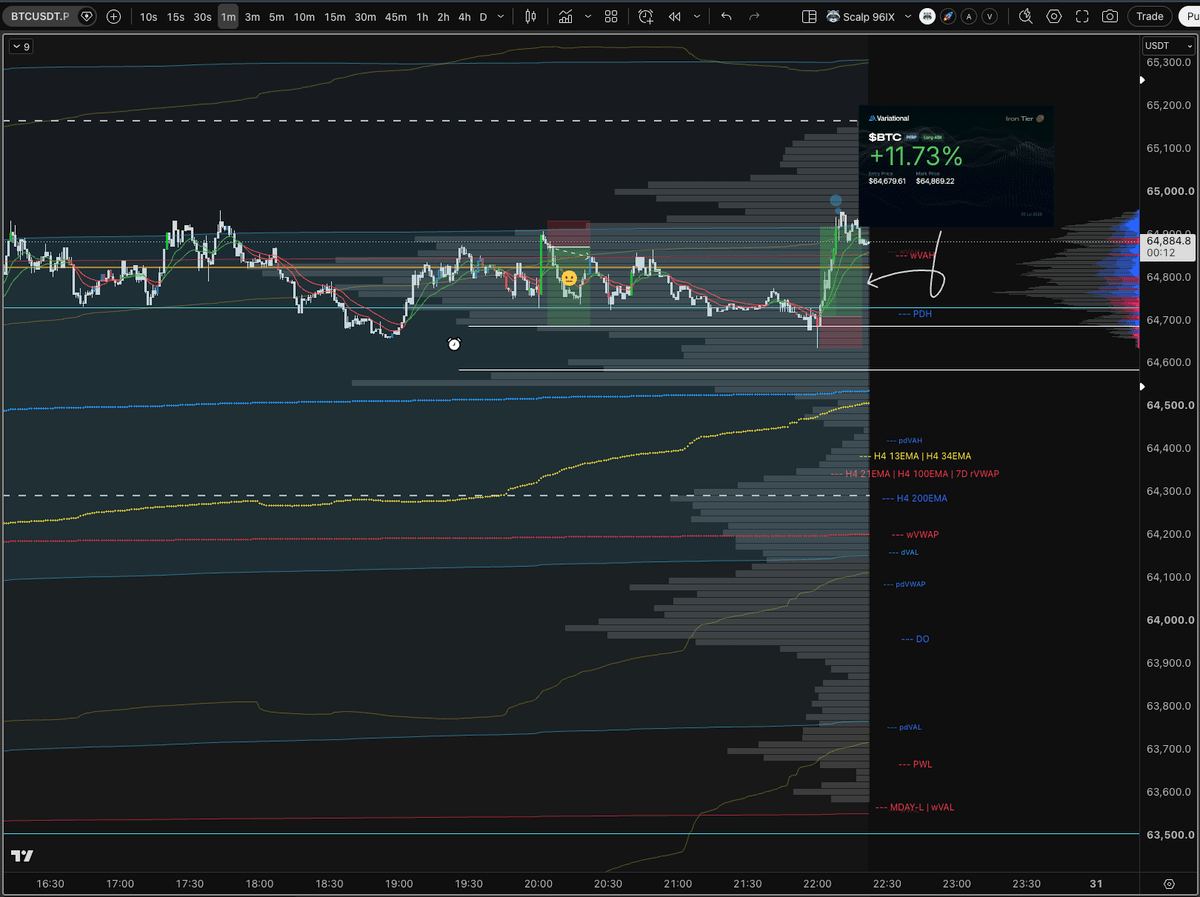
Task: Click the Scalp 96IX layout name
Action: [868, 16]
